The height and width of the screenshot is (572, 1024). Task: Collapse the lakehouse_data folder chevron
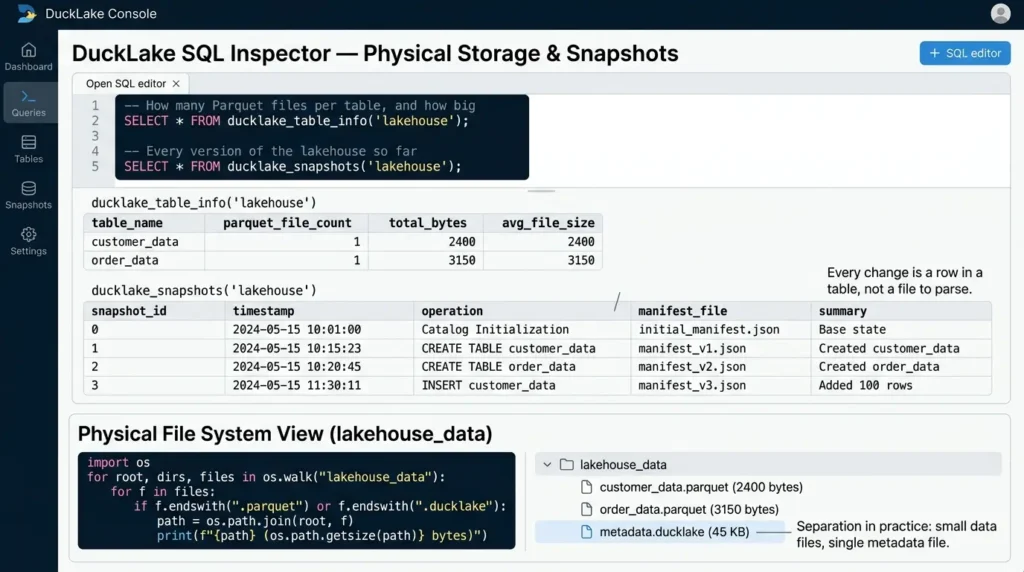(547, 464)
